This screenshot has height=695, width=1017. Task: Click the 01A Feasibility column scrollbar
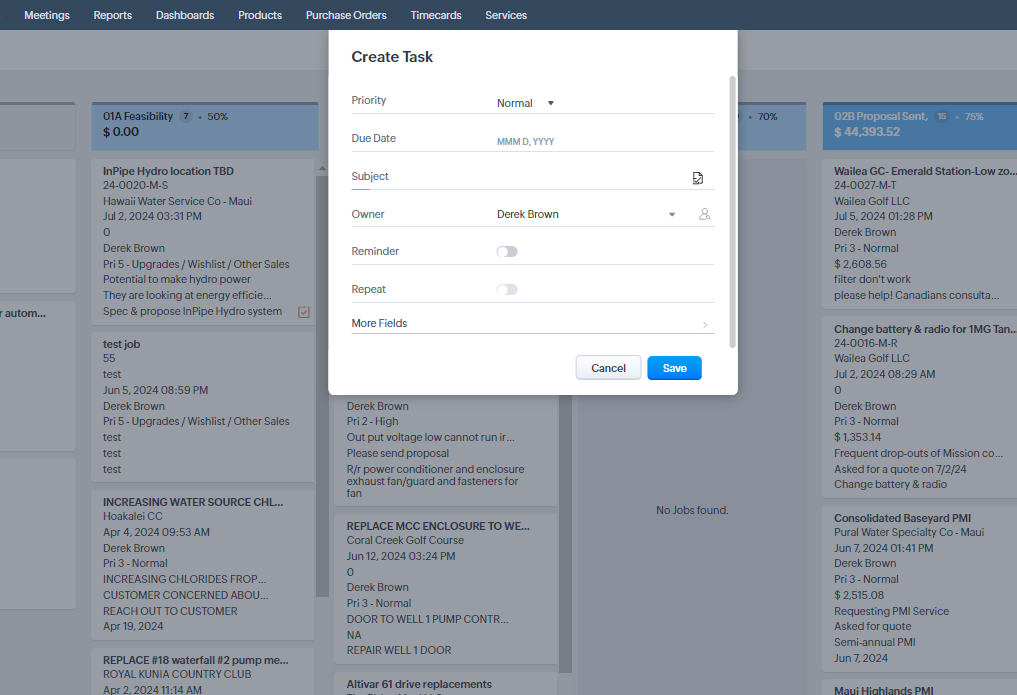[322, 386]
